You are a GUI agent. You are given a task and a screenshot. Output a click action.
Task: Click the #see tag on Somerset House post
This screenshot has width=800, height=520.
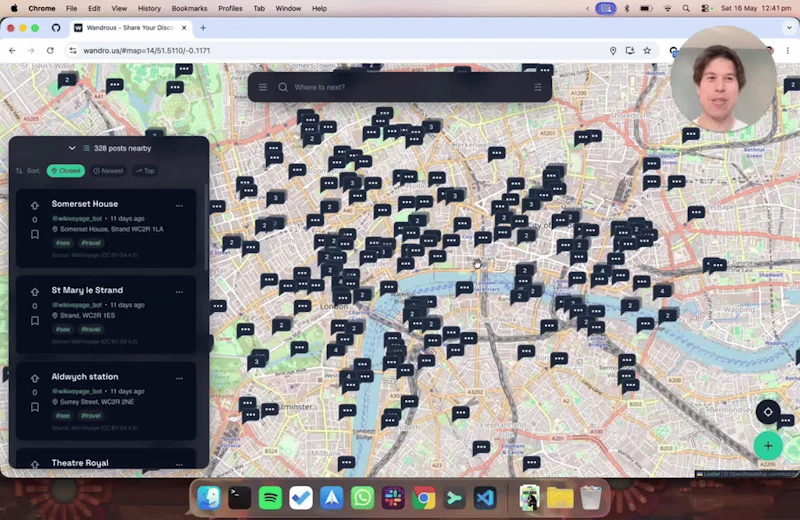(x=63, y=243)
